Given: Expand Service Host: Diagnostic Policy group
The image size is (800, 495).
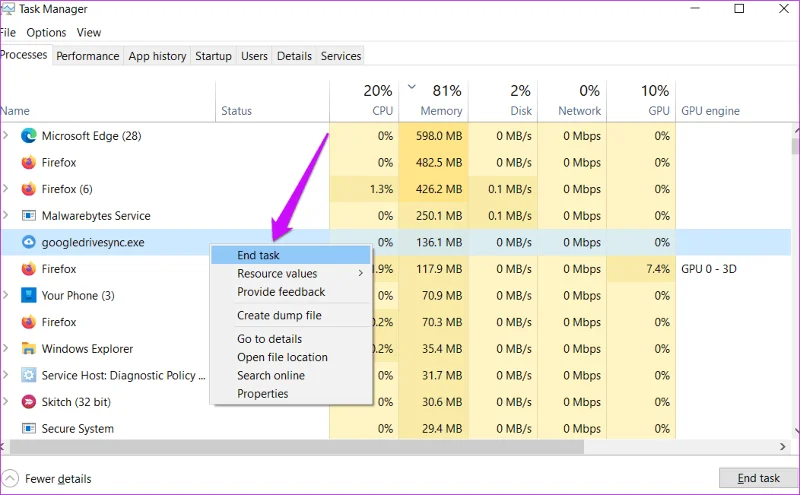Looking at the screenshot, I should click(6, 375).
